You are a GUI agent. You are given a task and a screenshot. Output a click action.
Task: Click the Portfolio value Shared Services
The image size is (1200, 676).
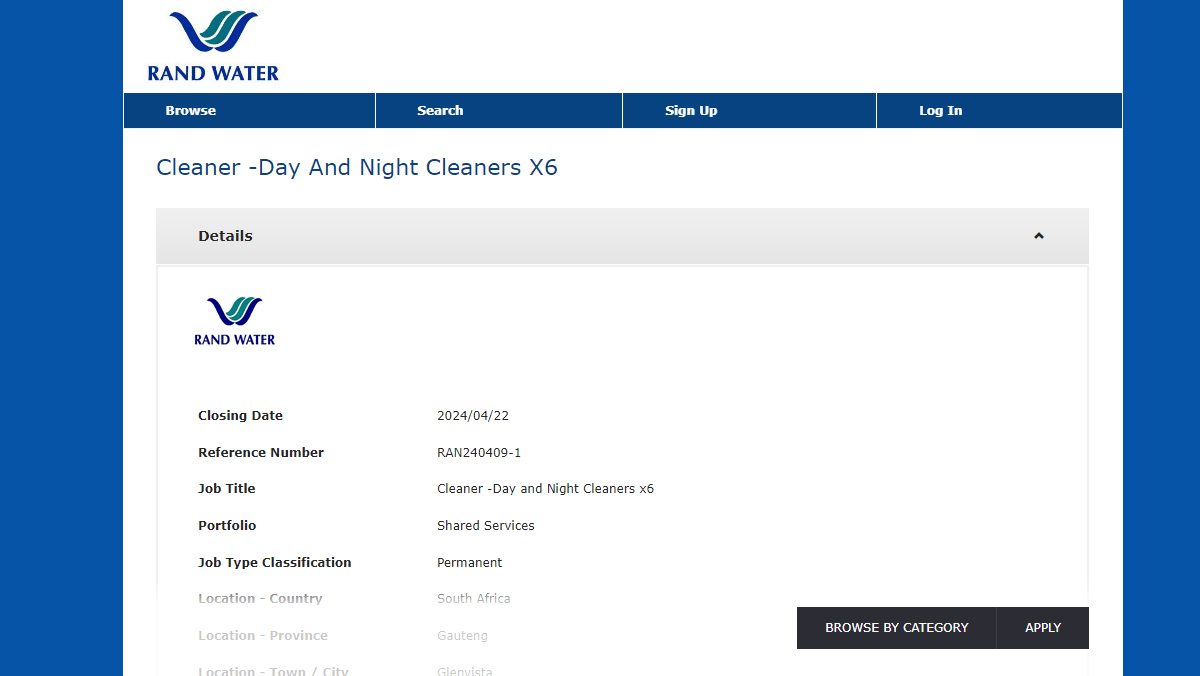[x=486, y=525]
